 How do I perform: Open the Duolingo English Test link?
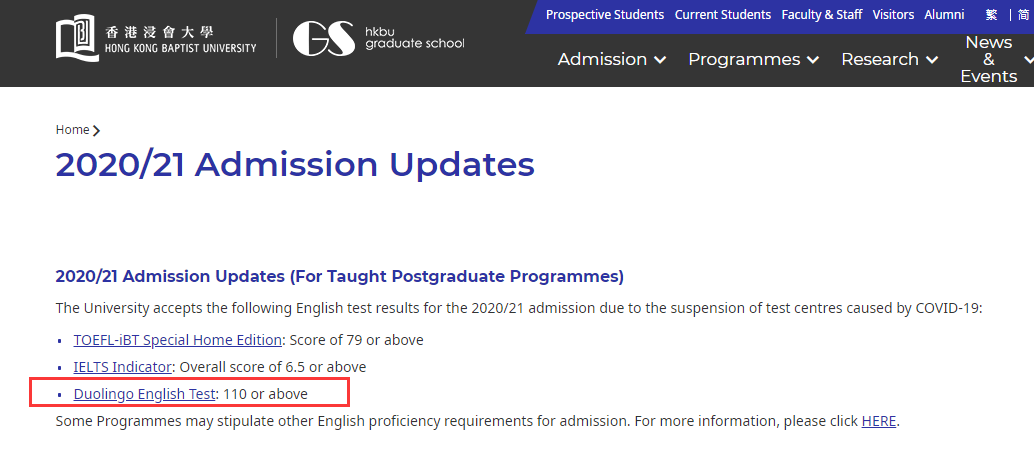(144, 395)
